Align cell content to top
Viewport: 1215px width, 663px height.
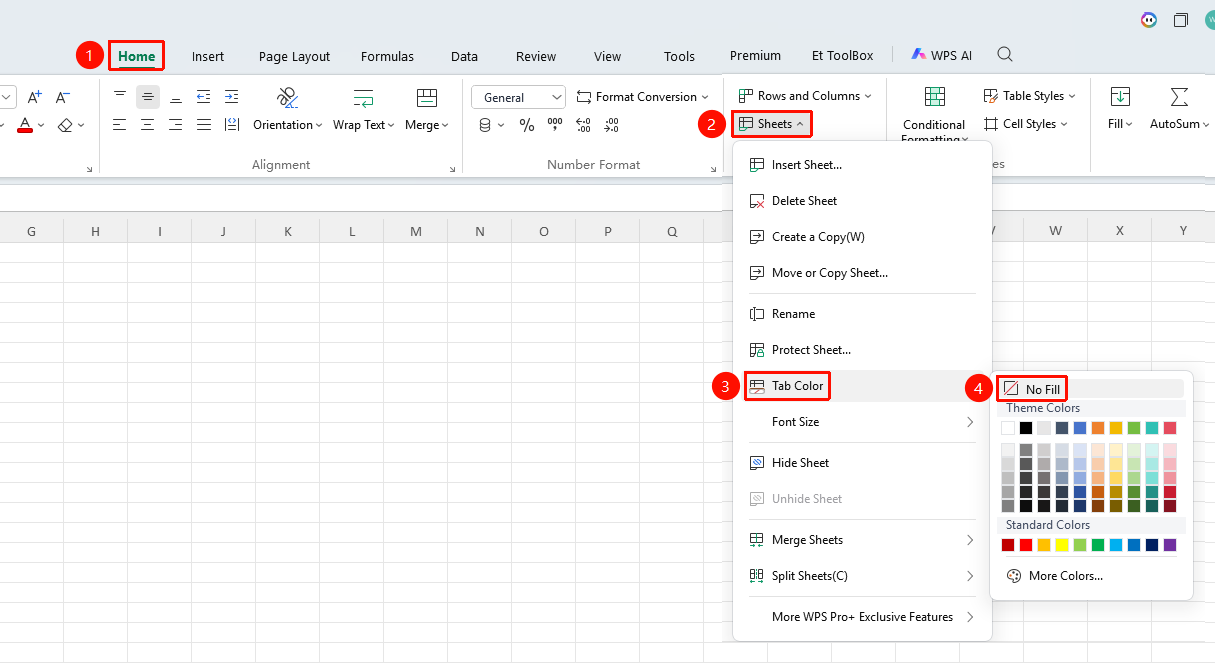point(120,97)
